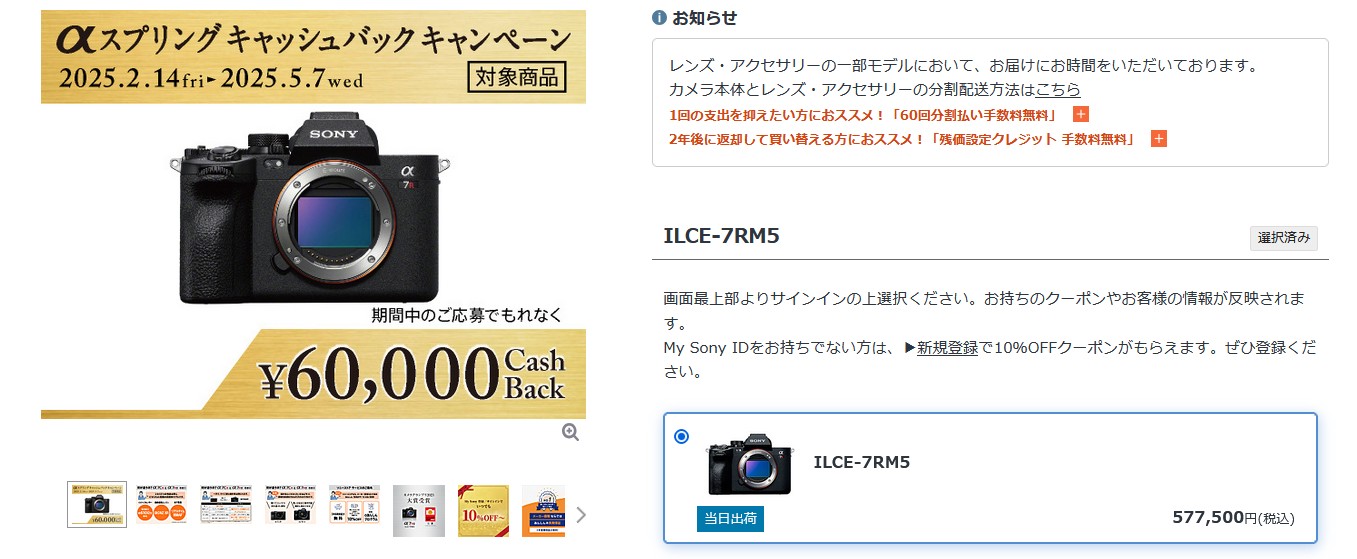Select the first cashback campaign thumbnail

[x=97, y=504]
